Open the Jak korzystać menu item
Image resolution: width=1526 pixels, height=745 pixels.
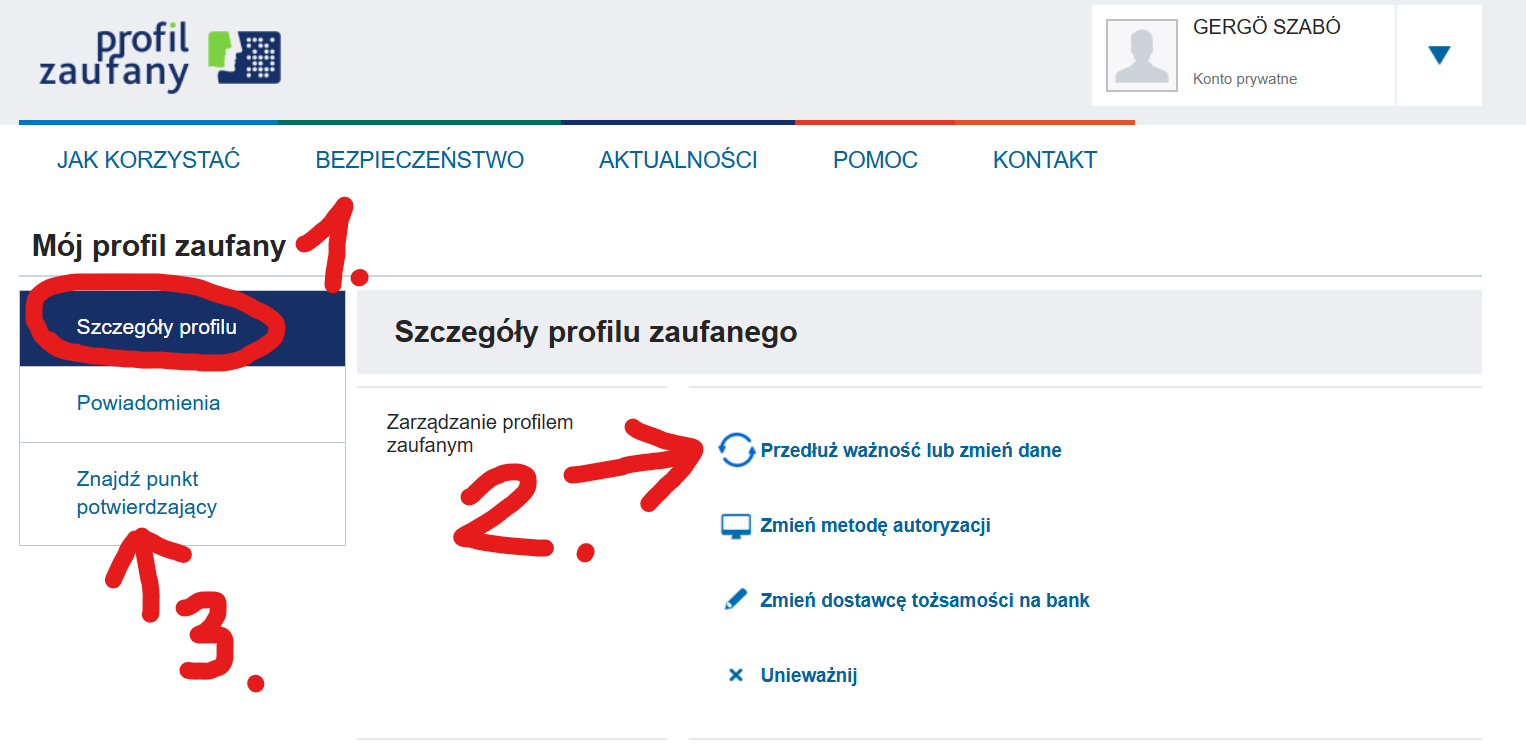coord(149,160)
